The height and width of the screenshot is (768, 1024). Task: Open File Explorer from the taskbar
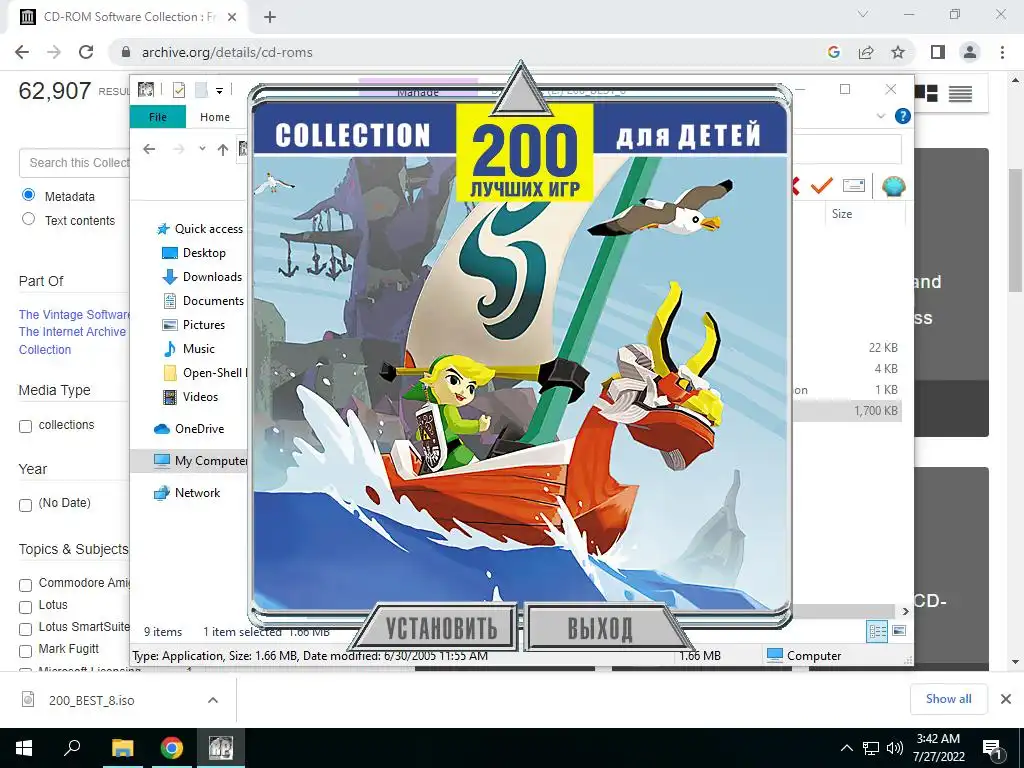click(x=122, y=748)
